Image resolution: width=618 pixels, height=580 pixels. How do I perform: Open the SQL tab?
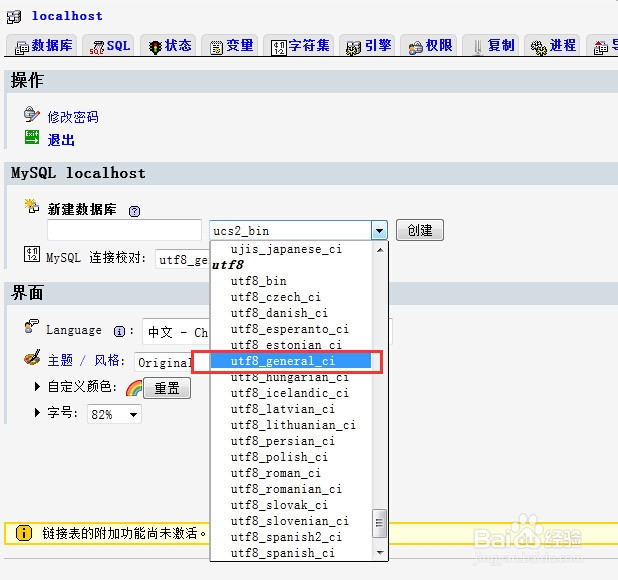(108, 46)
